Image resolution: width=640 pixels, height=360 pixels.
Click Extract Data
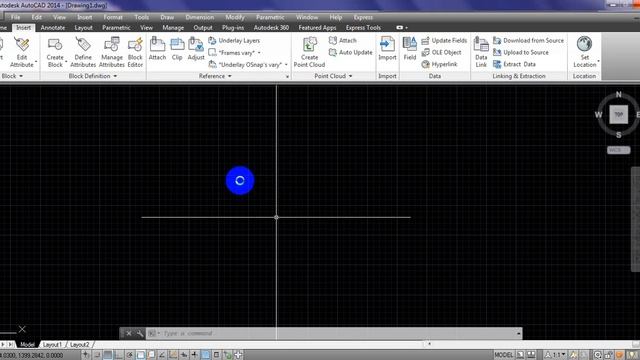pos(514,64)
